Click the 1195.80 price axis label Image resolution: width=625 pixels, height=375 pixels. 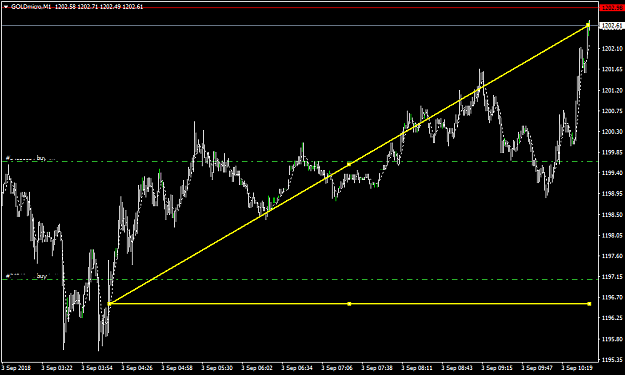click(x=612, y=339)
